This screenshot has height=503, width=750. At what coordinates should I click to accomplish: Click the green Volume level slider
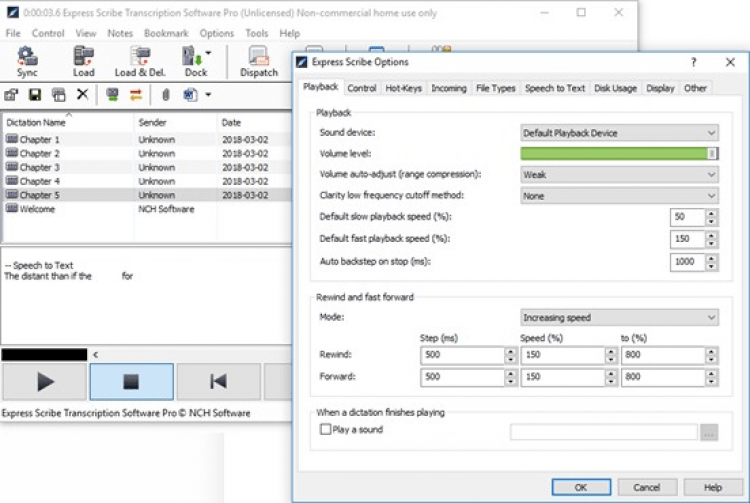pos(615,154)
